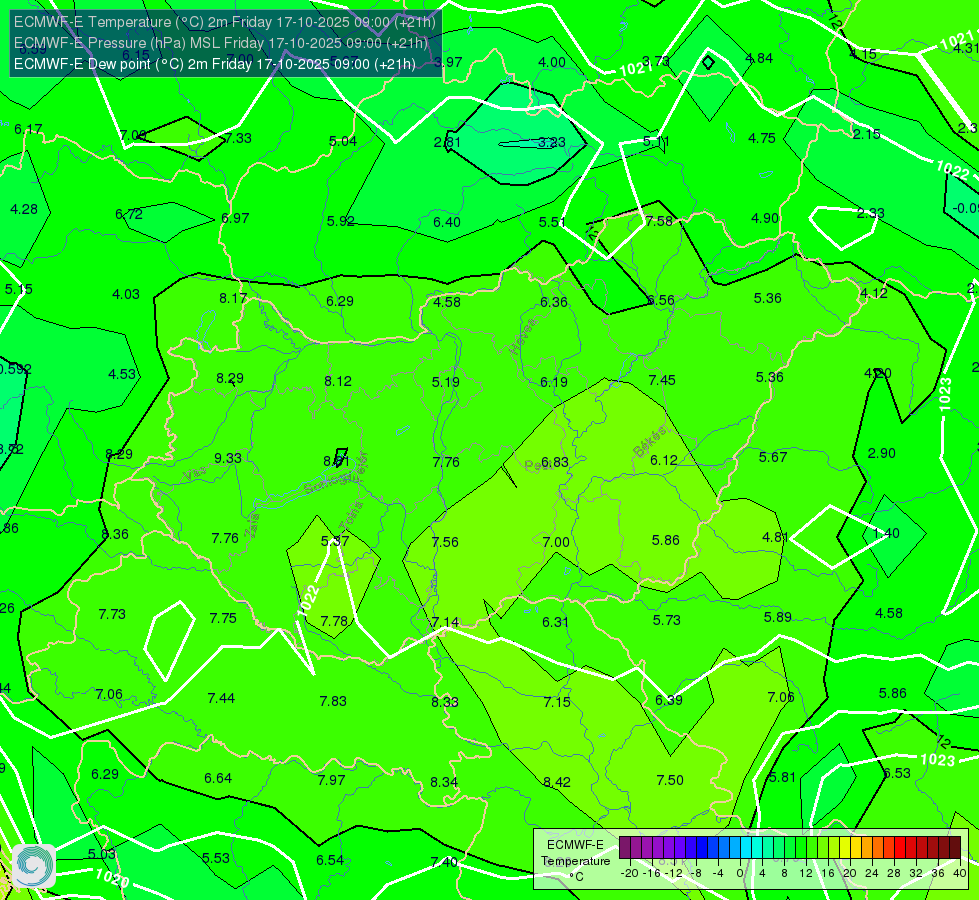Select the ECMWF-E Pressure MSL layer title
The height and width of the screenshot is (900, 979).
(221, 43)
